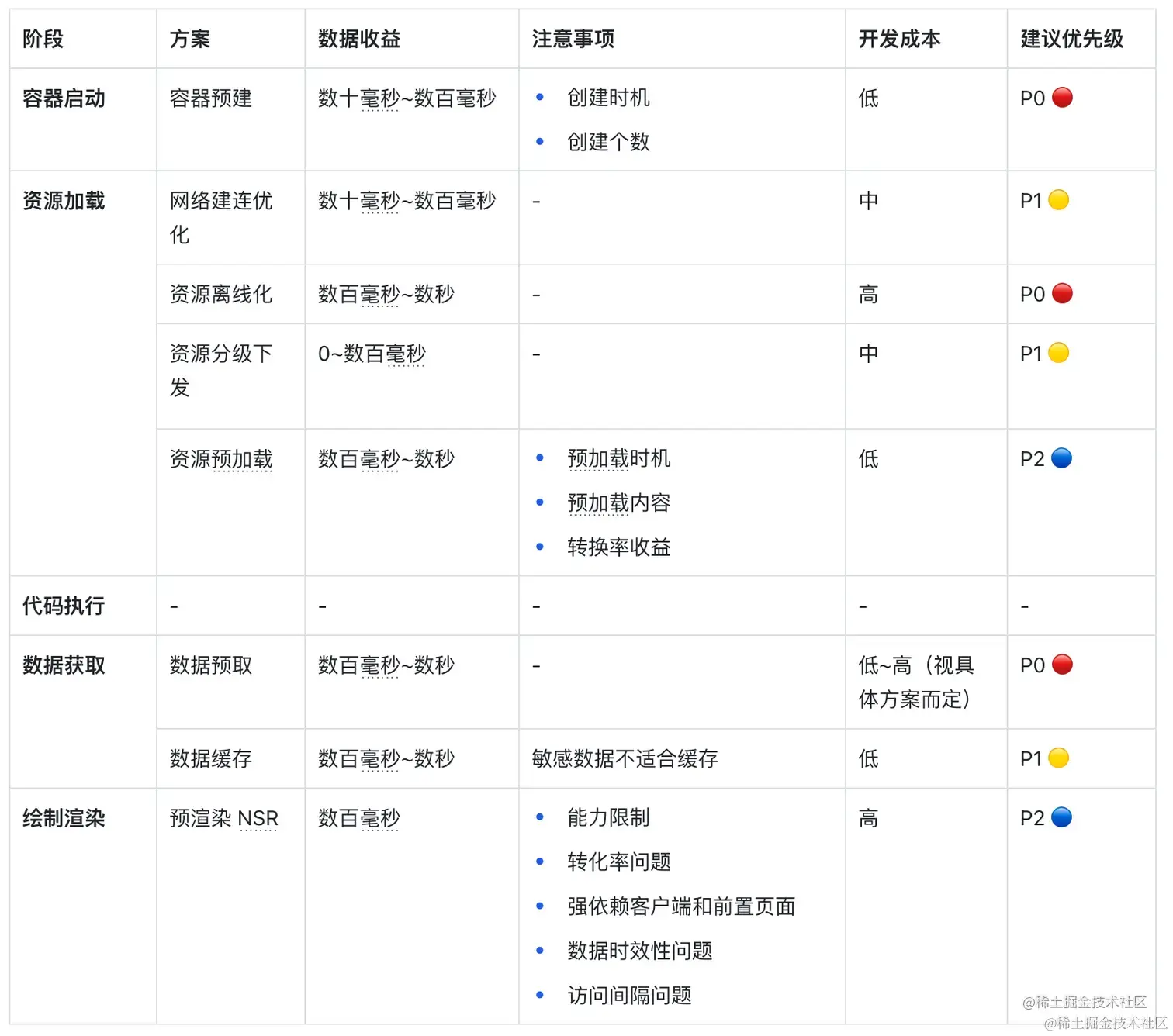Click the yellow P1 dot for 网络建连优化
Viewport: 1173px width, 1036px height.
tap(1057, 199)
